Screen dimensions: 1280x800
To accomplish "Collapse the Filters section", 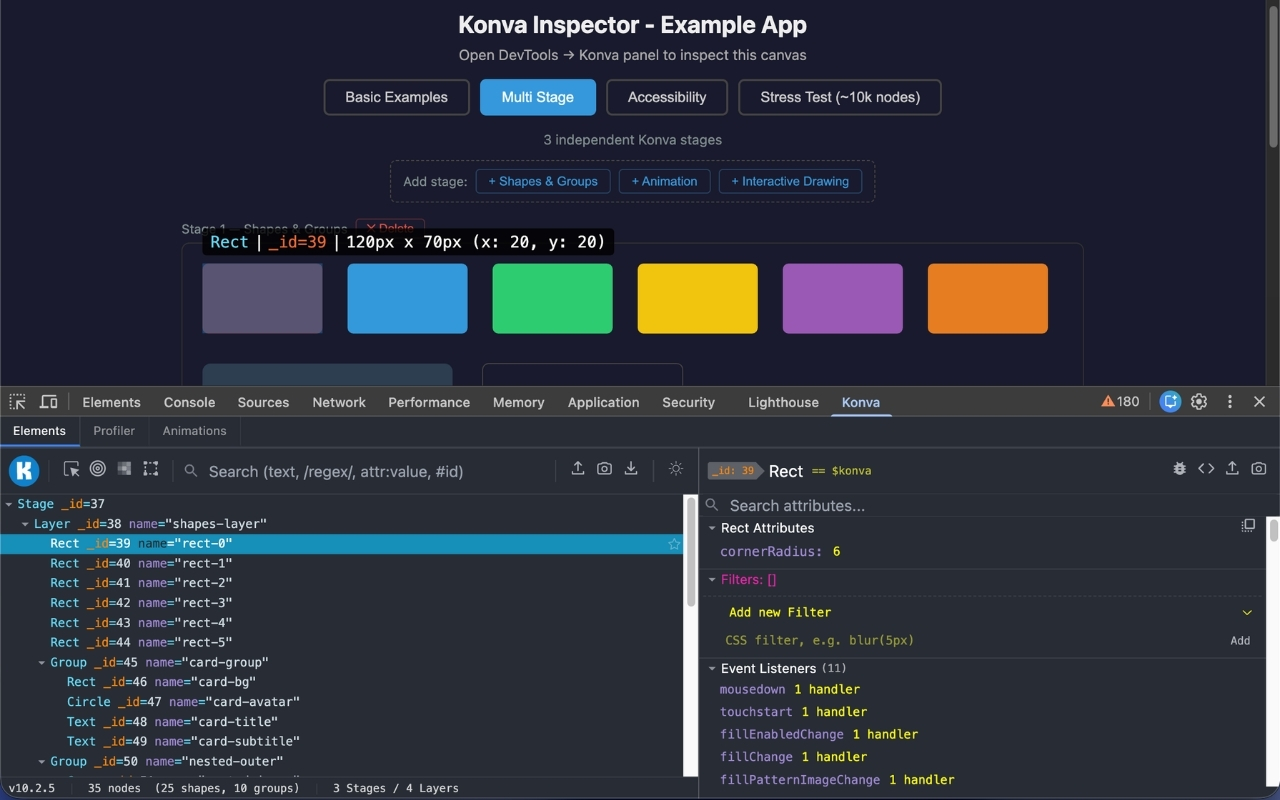I will (x=712, y=580).
